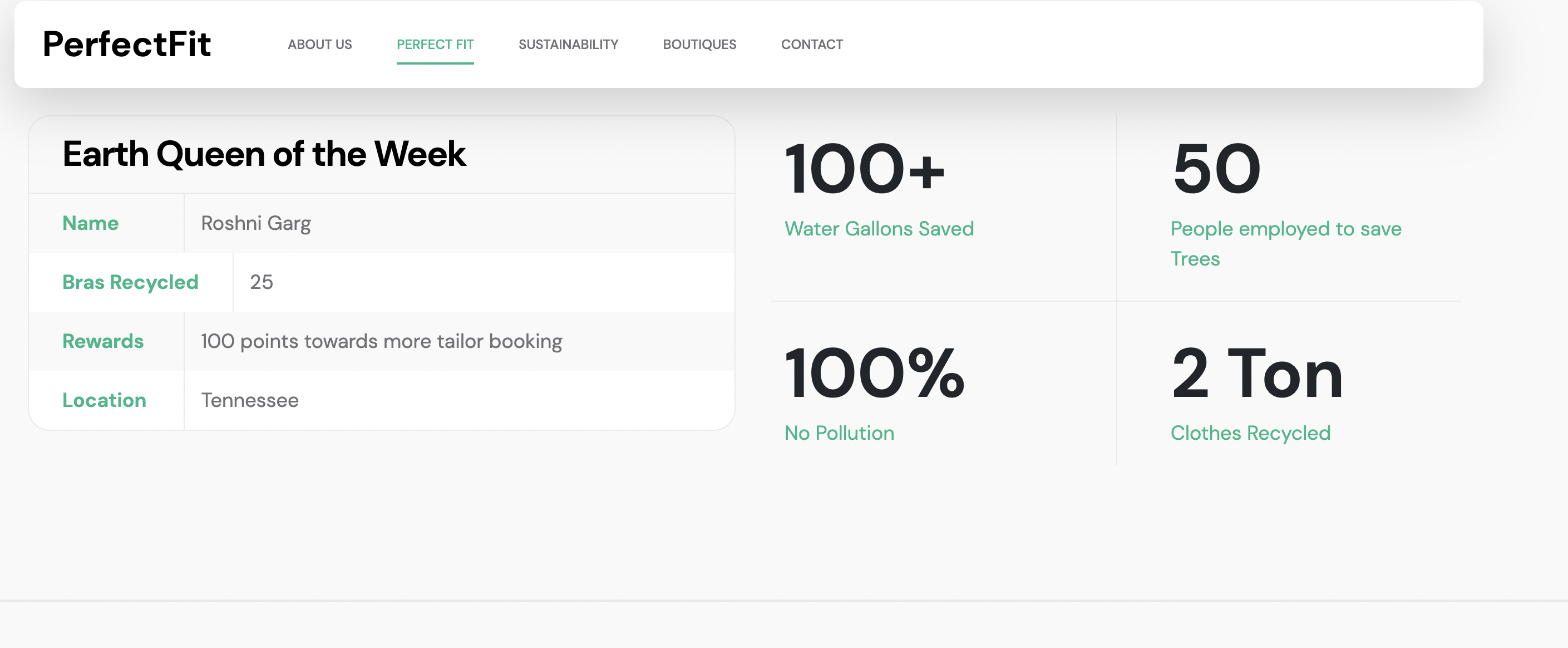Click the Roshni Garg name value
Viewport: 1568px width, 648px height.
click(x=255, y=223)
